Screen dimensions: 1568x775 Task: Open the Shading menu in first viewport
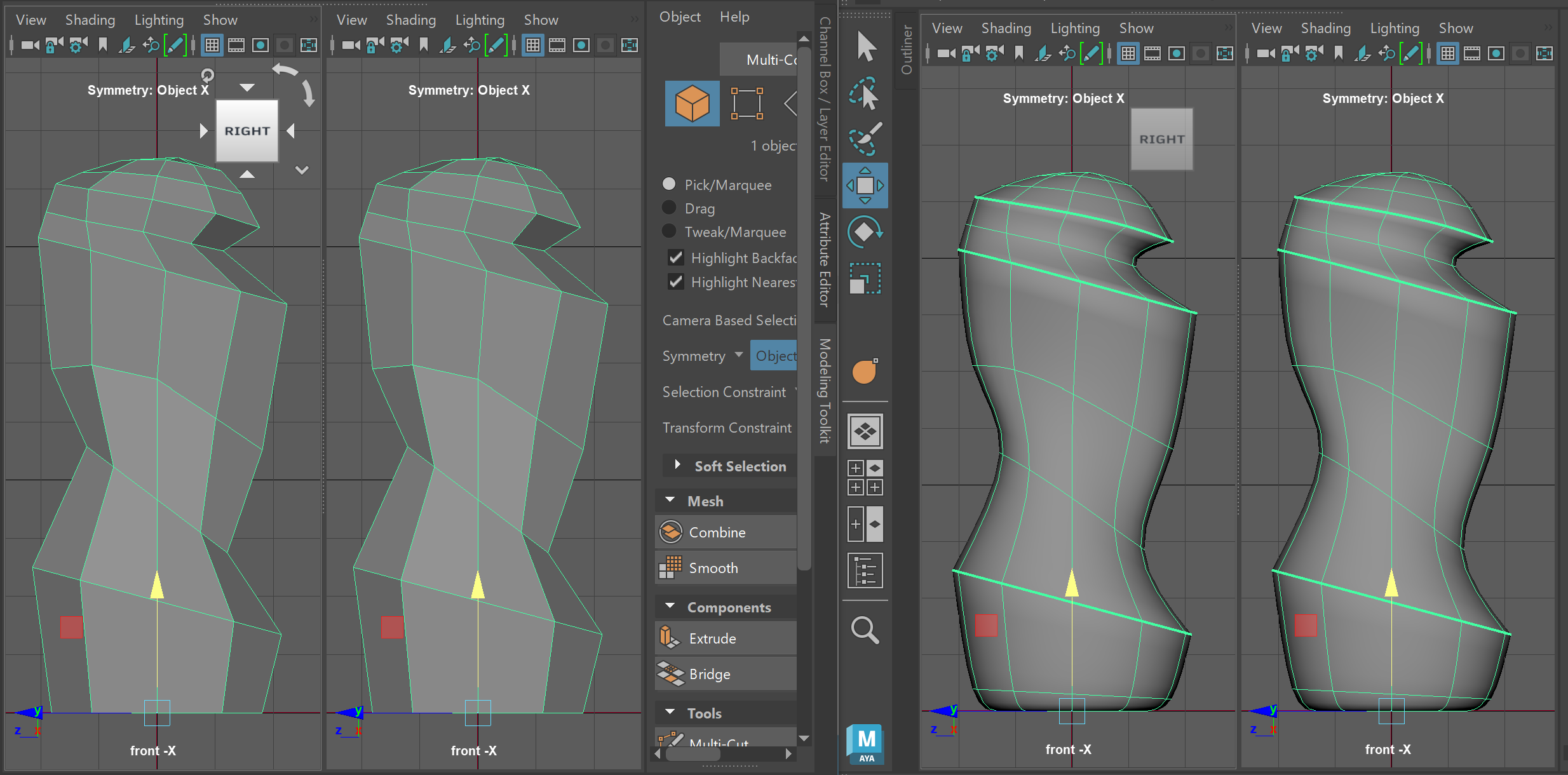click(90, 20)
